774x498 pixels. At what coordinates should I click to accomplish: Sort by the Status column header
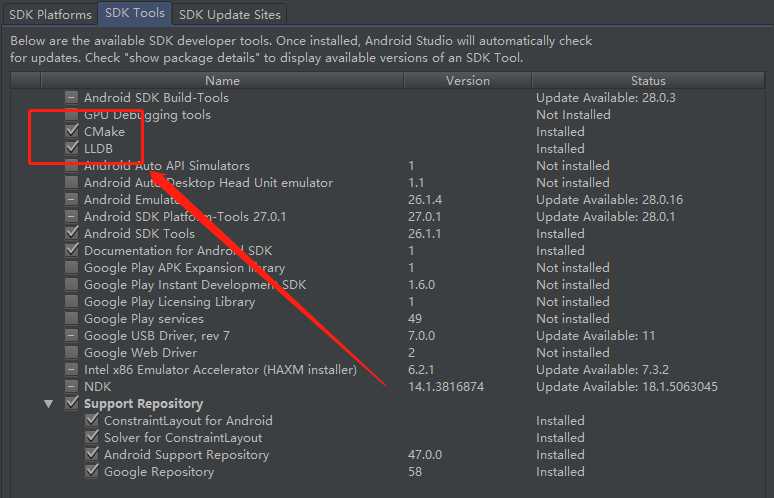[648, 80]
